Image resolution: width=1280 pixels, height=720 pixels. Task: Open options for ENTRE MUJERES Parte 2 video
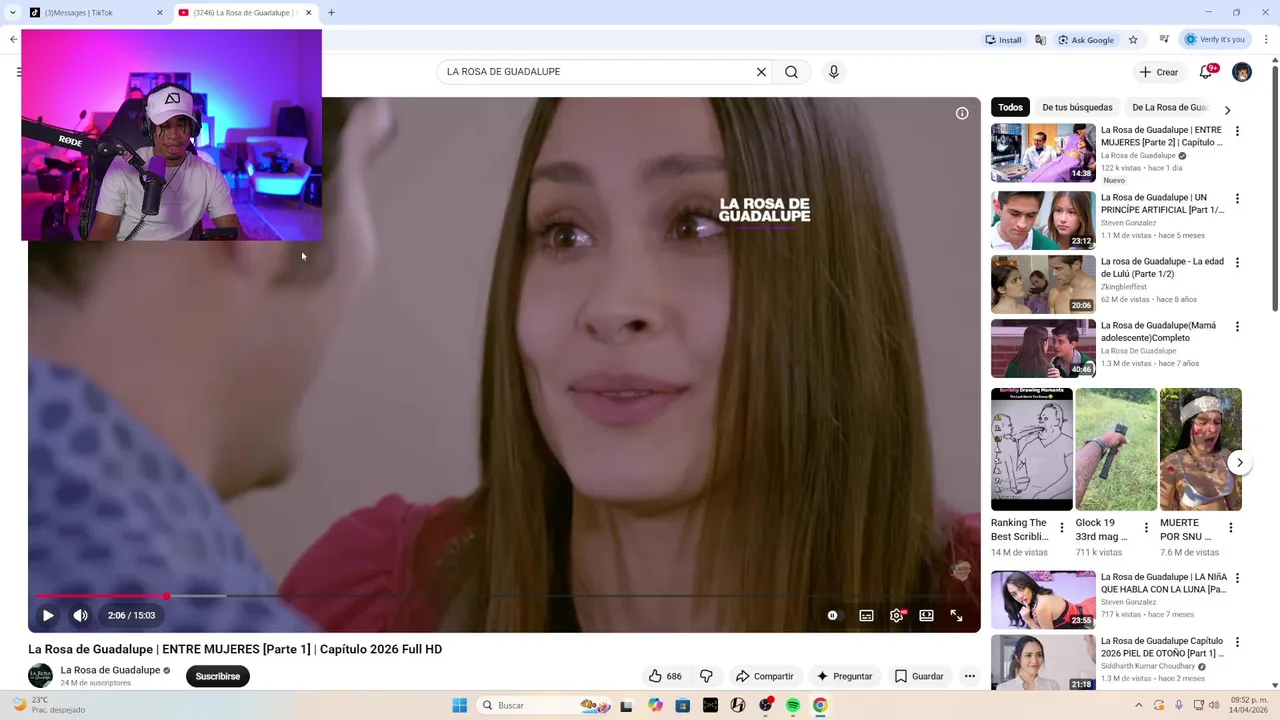pos(1237,131)
